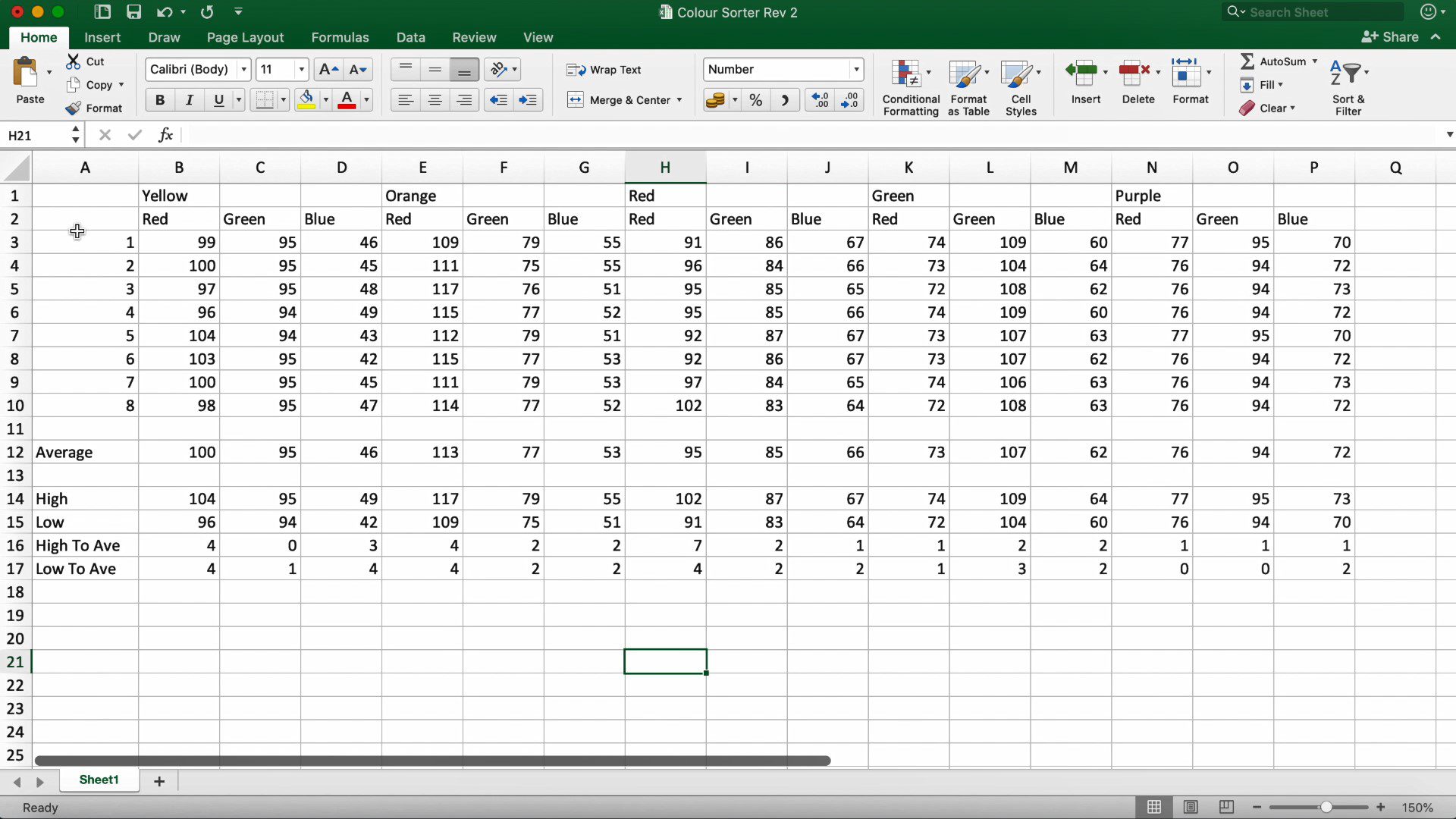Open the Calibri font name dropdown
Image resolution: width=1456 pixels, height=819 pixels.
(243, 70)
